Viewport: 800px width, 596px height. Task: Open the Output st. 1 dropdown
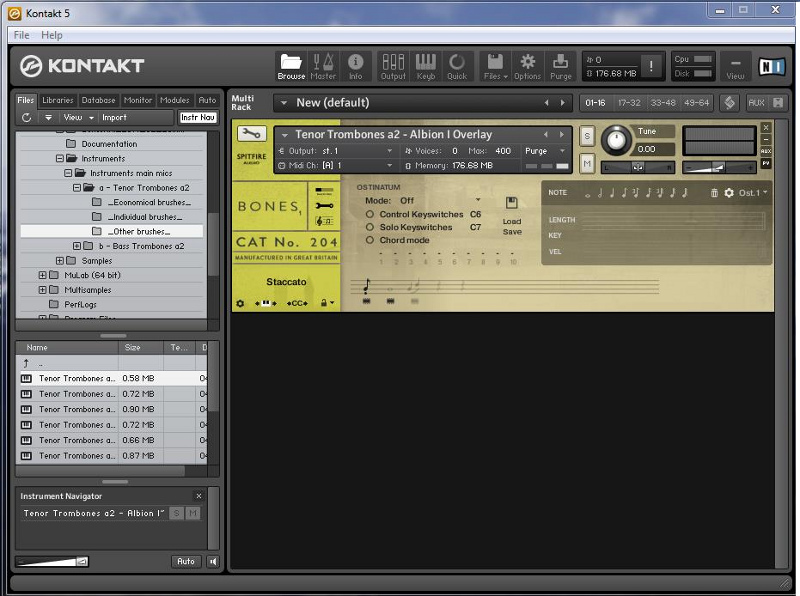tap(335, 151)
